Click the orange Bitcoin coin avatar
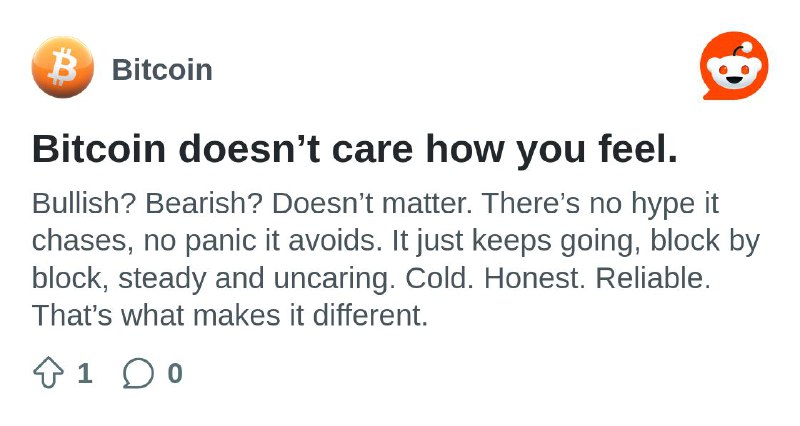The image size is (800, 426). pos(63,67)
